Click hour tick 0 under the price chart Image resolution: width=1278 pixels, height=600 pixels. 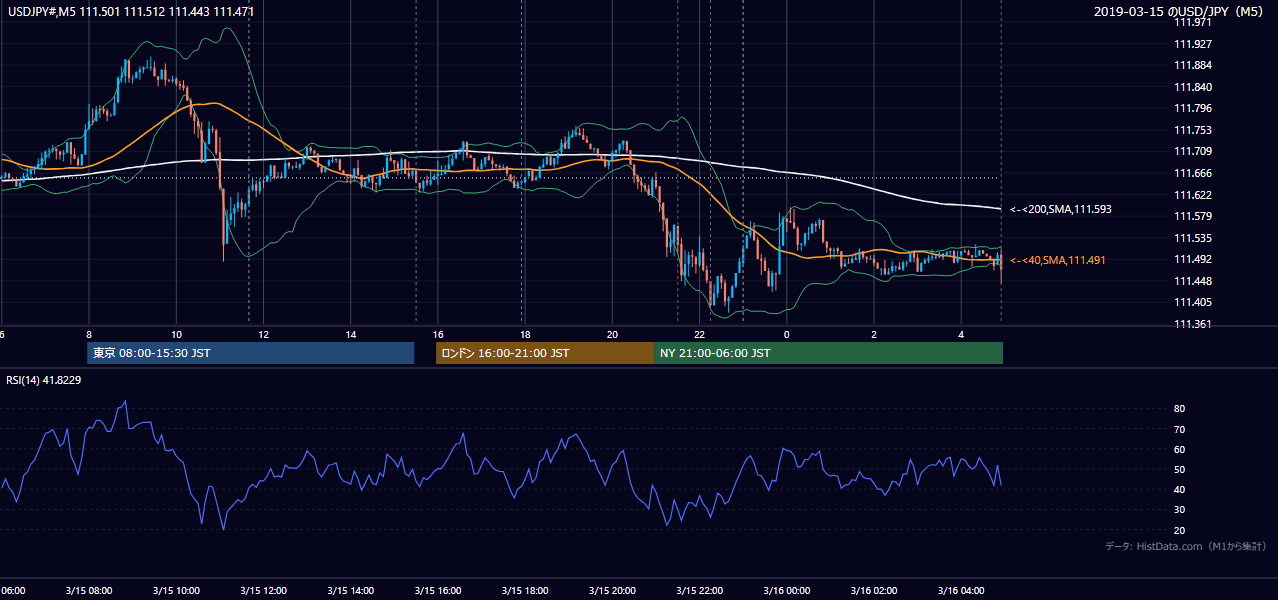click(x=787, y=334)
